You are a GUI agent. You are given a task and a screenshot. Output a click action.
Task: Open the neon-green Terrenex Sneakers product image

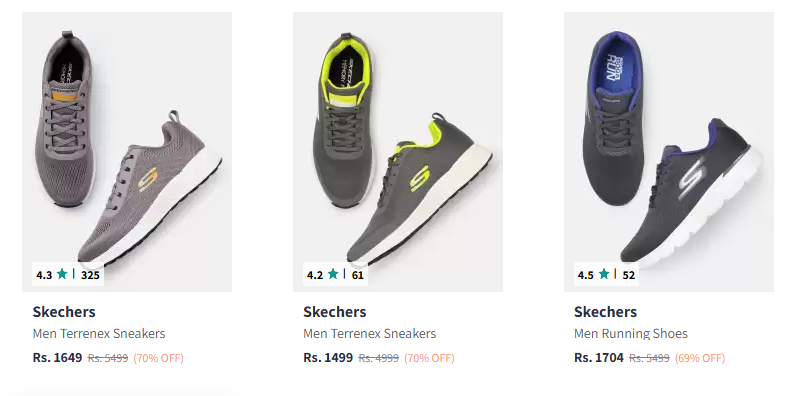click(x=398, y=152)
